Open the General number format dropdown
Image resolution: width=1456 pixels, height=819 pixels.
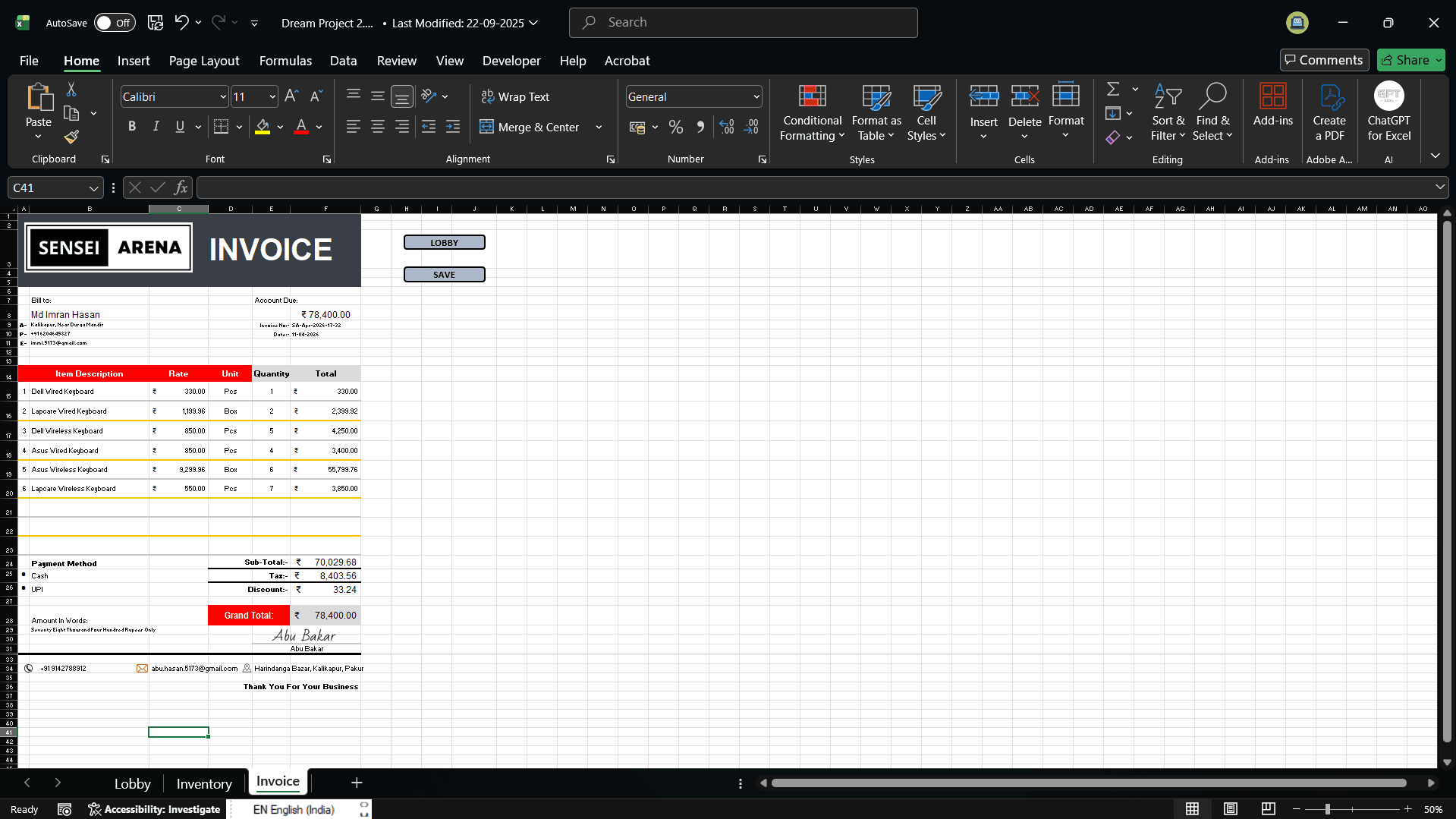[756, 97]
